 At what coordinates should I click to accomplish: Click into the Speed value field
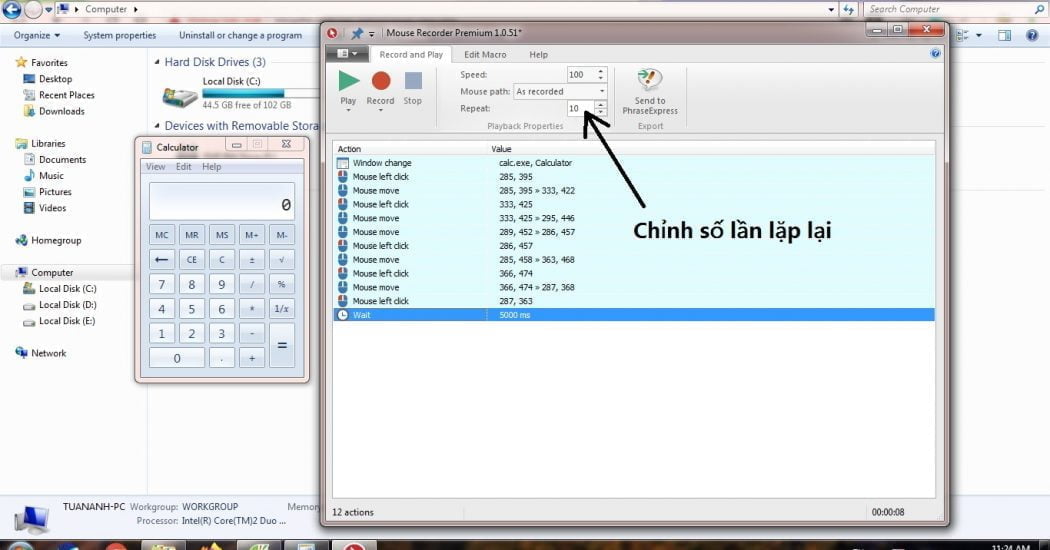pyautogui.click(x=580, y=74)
